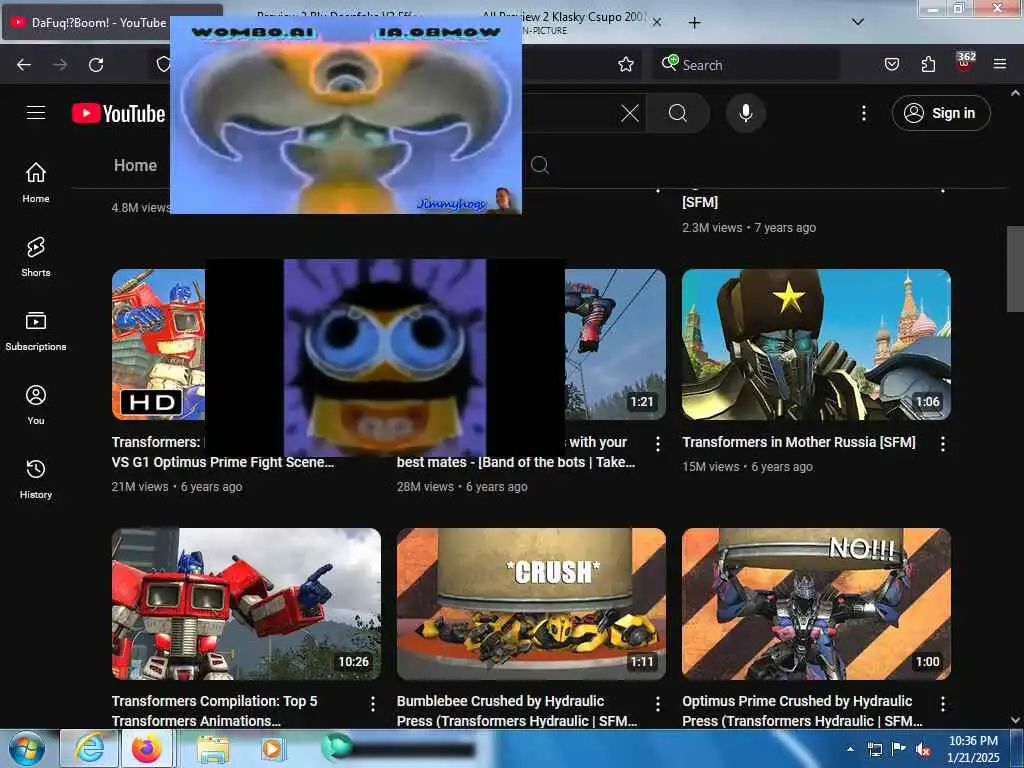Open the Optimus Prime Crushed by Hydraulic title
This screenshot has width=1024, height=768.
tap(803, 711)
